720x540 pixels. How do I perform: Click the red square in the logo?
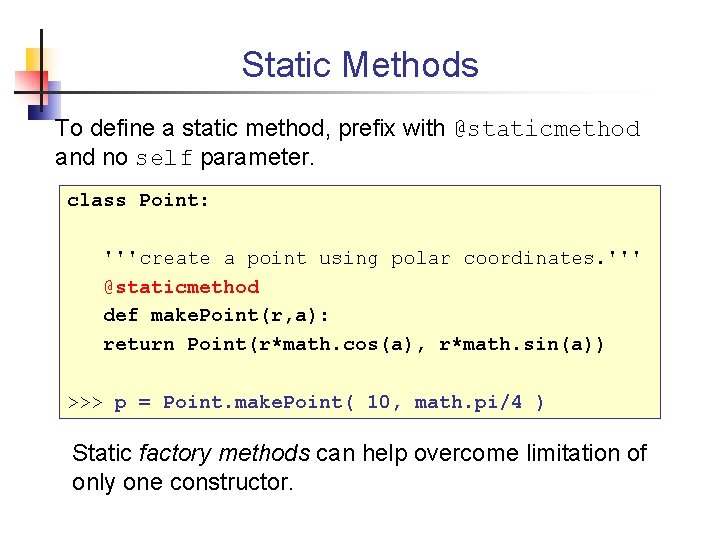pyautogui.click(x=31, y=86)
